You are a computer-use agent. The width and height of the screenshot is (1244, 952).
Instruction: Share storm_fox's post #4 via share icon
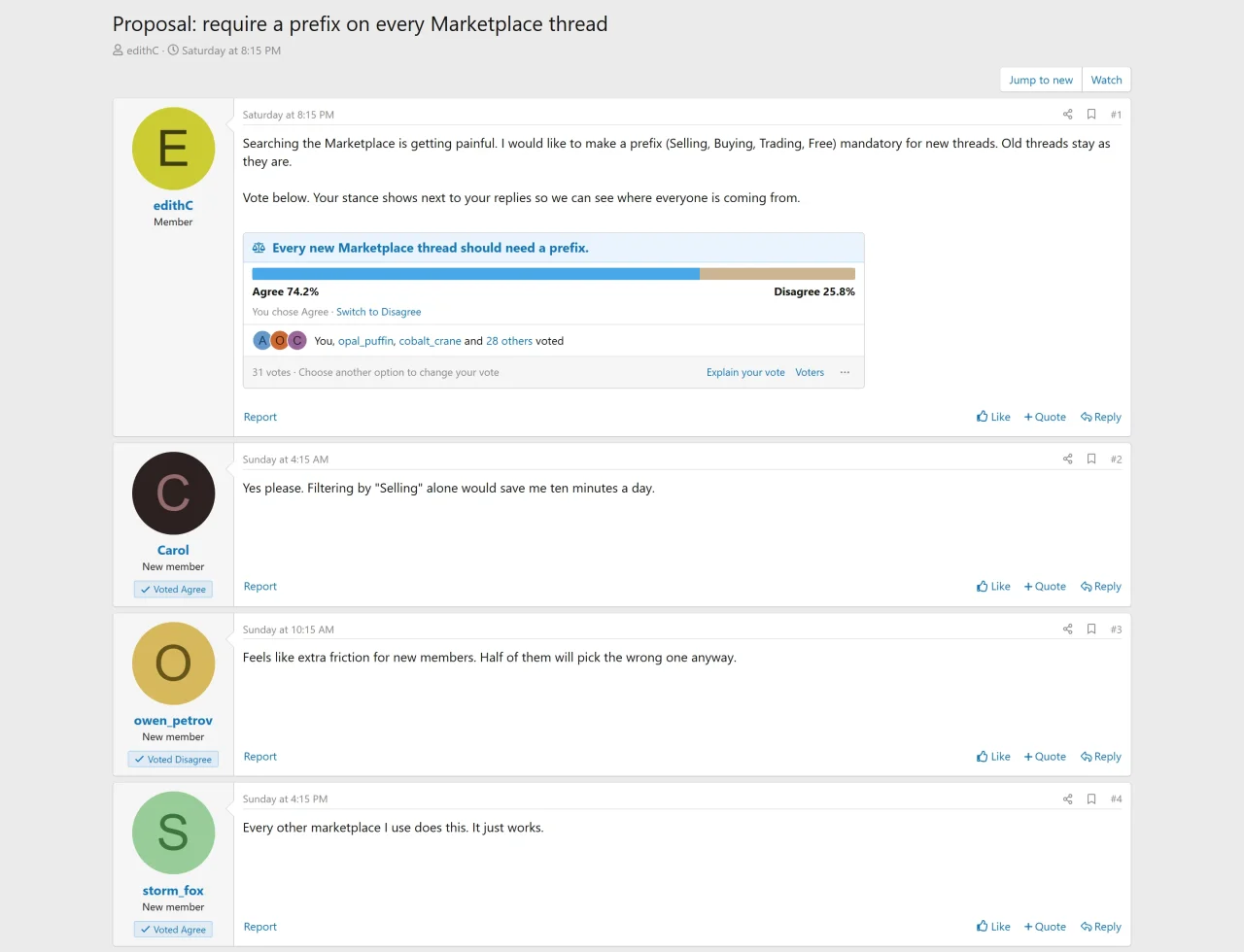(1067, 799)
